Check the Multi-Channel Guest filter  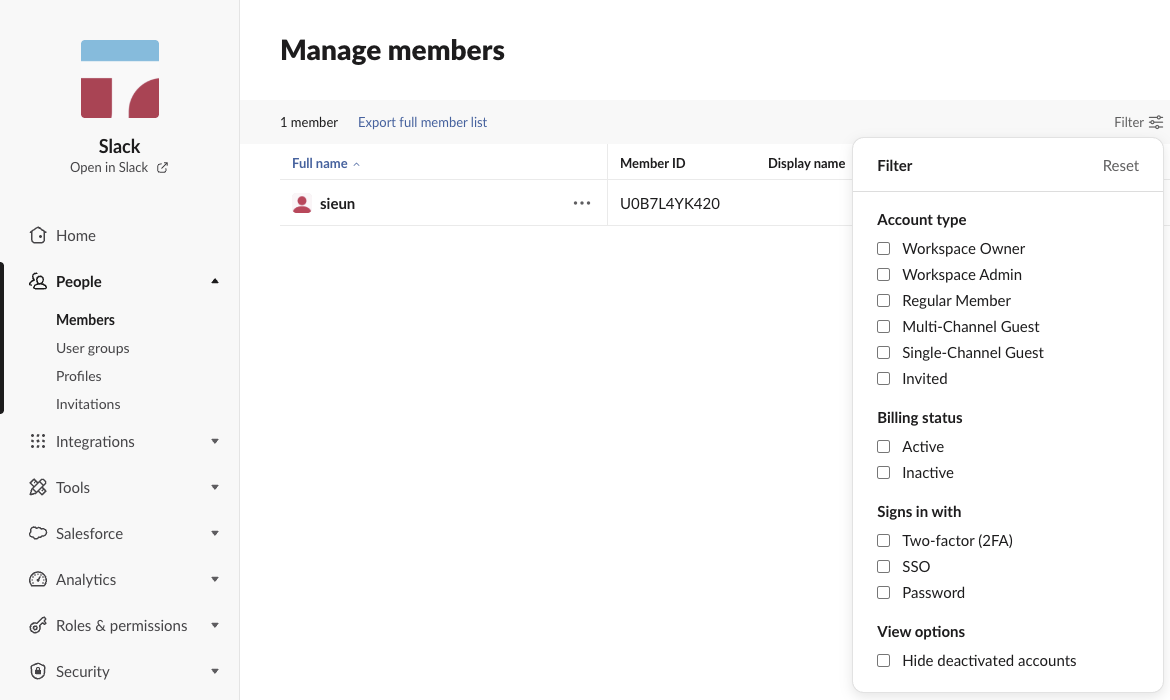click(x=883, y=327)
